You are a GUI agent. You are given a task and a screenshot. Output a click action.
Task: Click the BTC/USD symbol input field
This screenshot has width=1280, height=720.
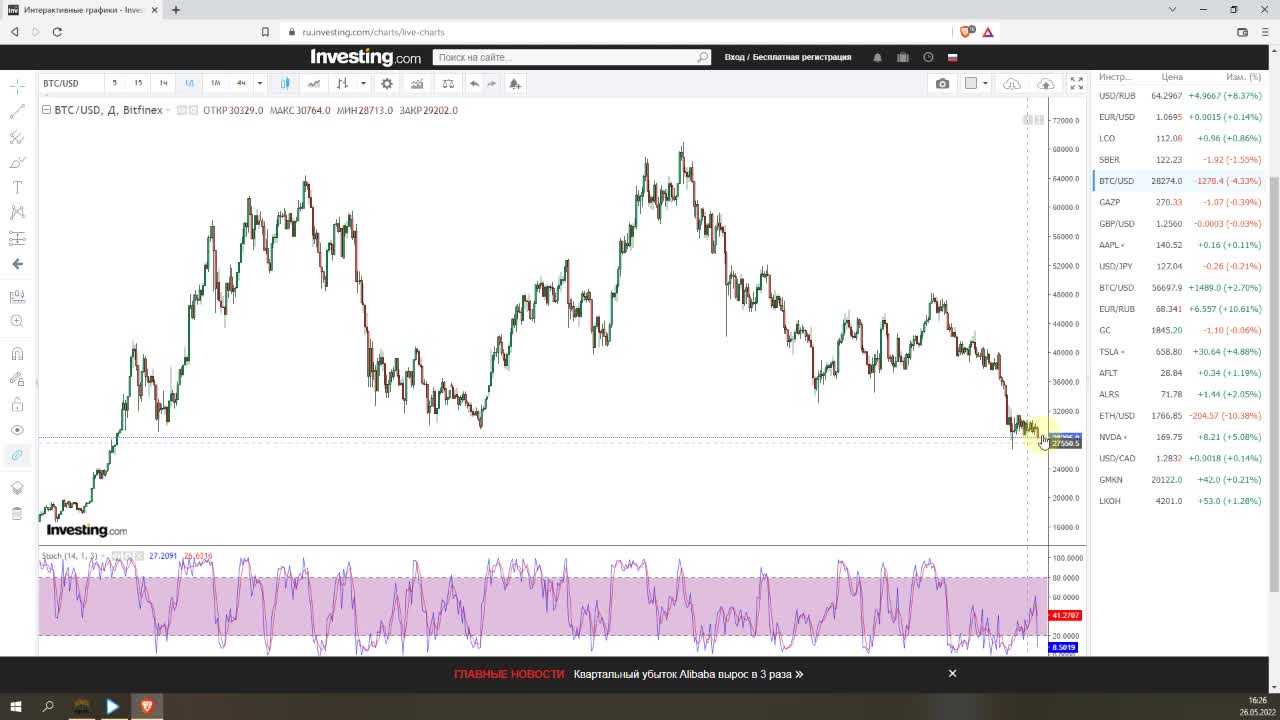(69, 83)
